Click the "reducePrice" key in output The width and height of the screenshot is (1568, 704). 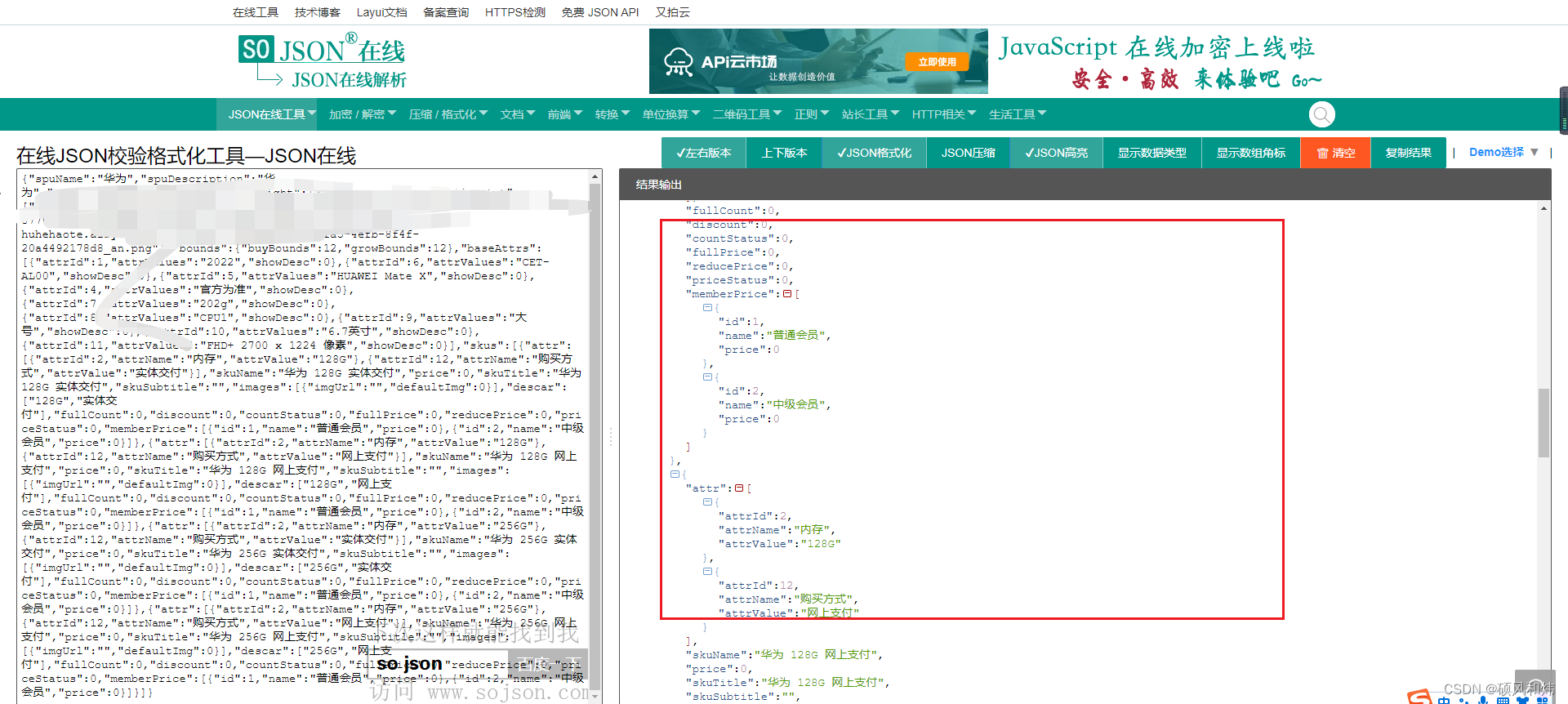click(730, 266)
